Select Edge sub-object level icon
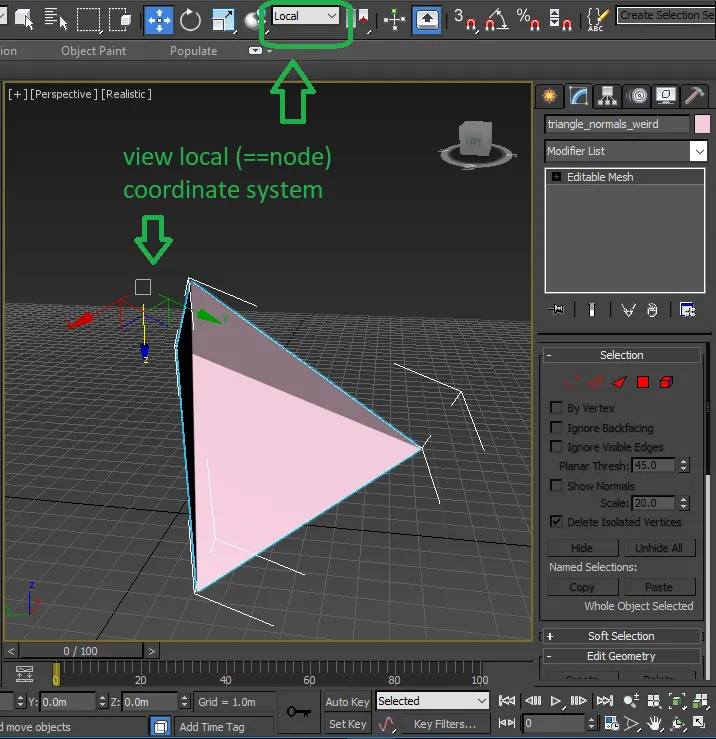Screen dimensions: 716x739 (x=595, y=382)
